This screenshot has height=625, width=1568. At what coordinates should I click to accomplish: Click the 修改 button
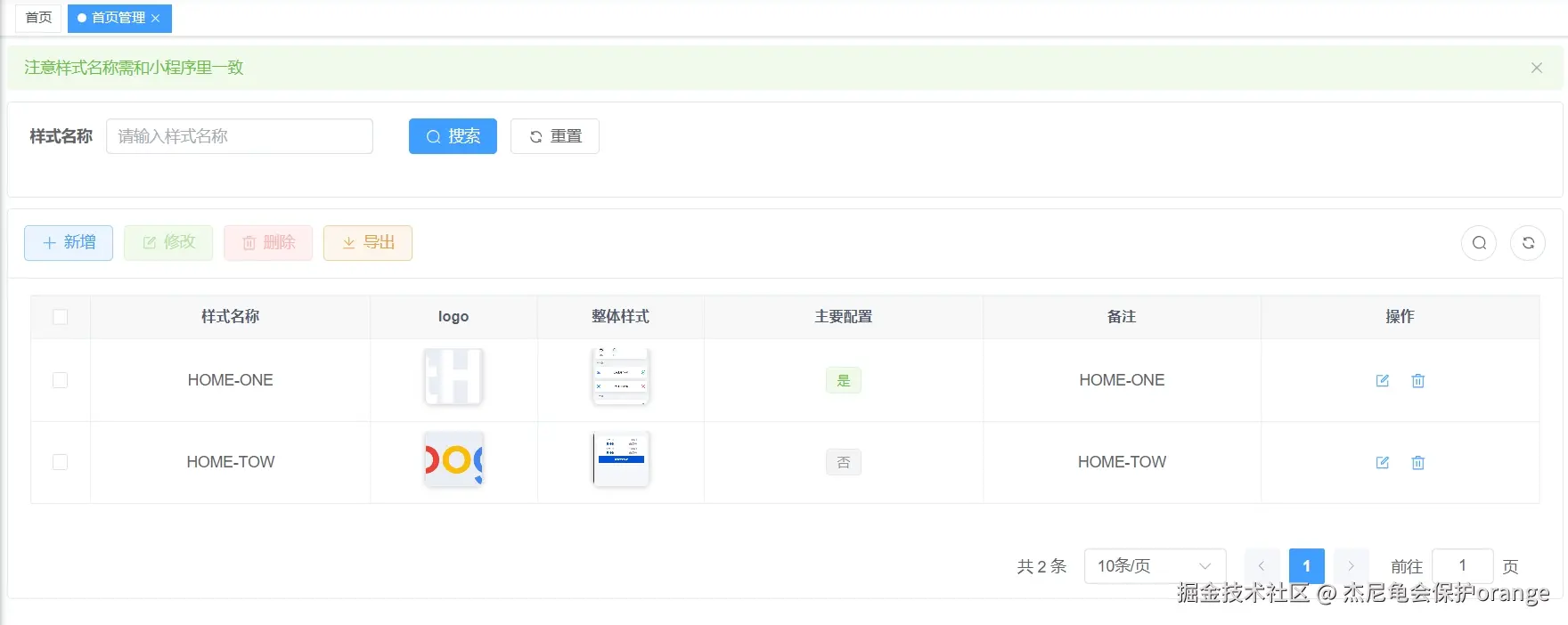tap(168, 242)
